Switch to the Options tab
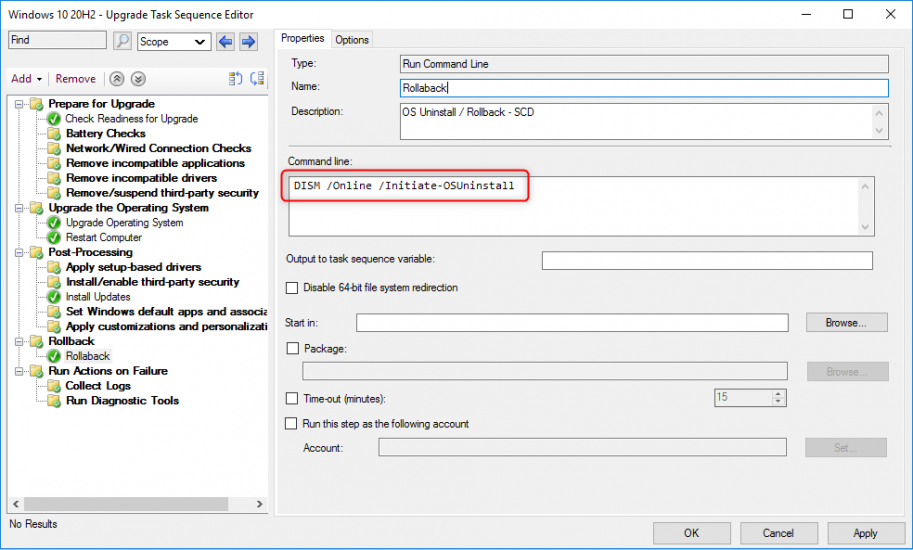 (x=352, y=40)
